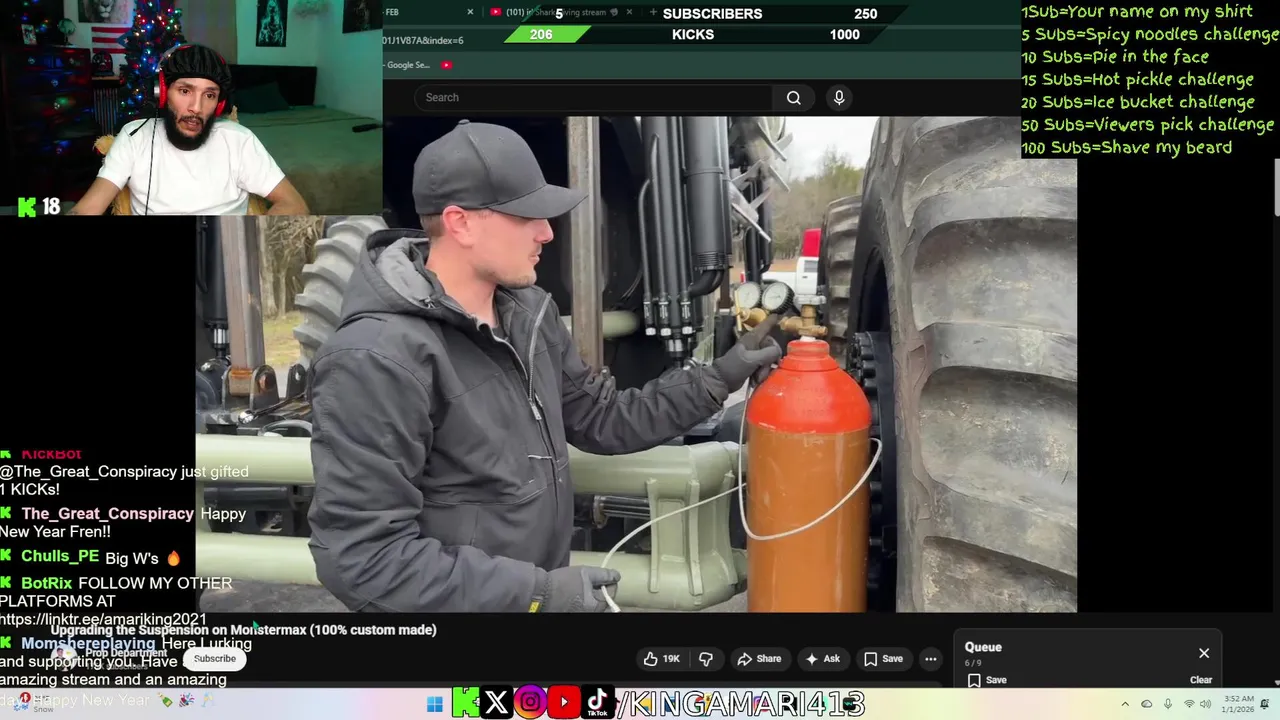Image resolution: width=1280 pixels, height=720 pixels.
Task: Close the Queue panel
Action: (x=1204, y=653)
